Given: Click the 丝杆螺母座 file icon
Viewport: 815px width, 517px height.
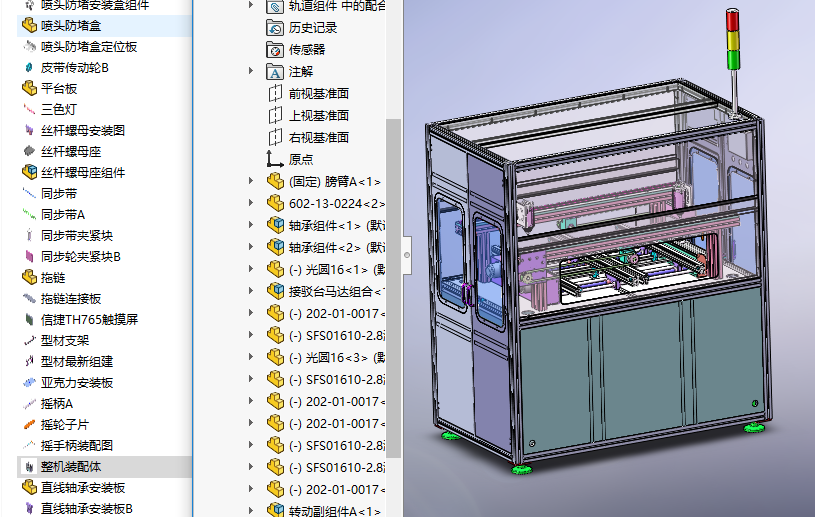Looking at the screenshot, I should pos(29,151).
